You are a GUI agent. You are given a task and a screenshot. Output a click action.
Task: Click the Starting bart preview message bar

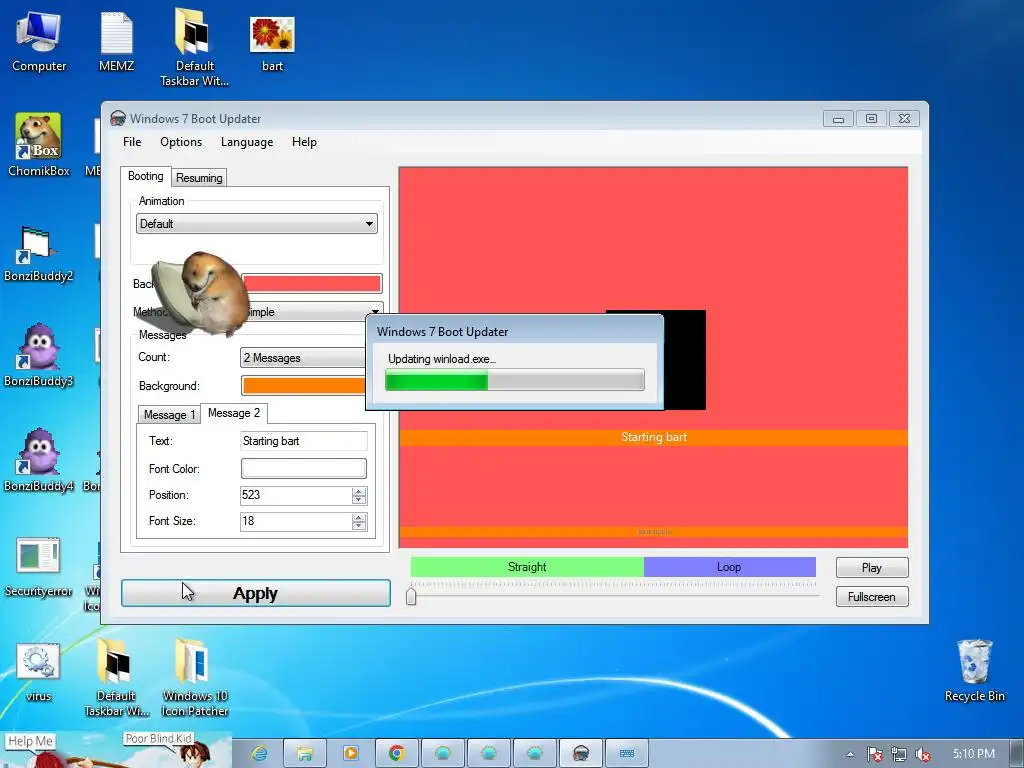click(654, 438)
